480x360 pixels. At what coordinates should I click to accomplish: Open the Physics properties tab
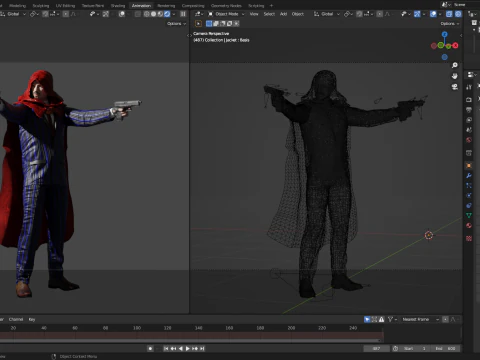tap(469, 195)
